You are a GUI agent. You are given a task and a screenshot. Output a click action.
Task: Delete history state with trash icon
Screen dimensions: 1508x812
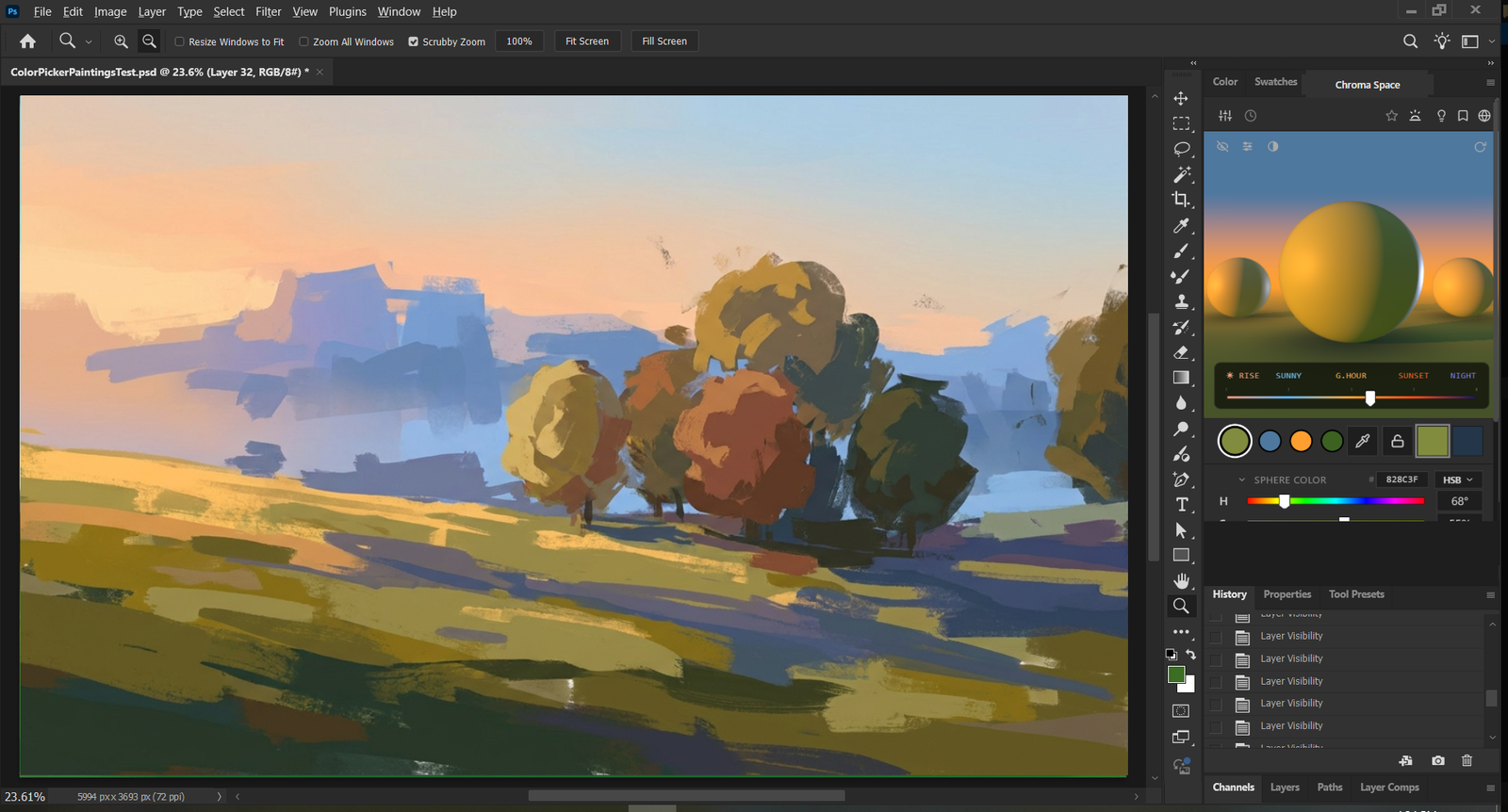(1467, 760)
